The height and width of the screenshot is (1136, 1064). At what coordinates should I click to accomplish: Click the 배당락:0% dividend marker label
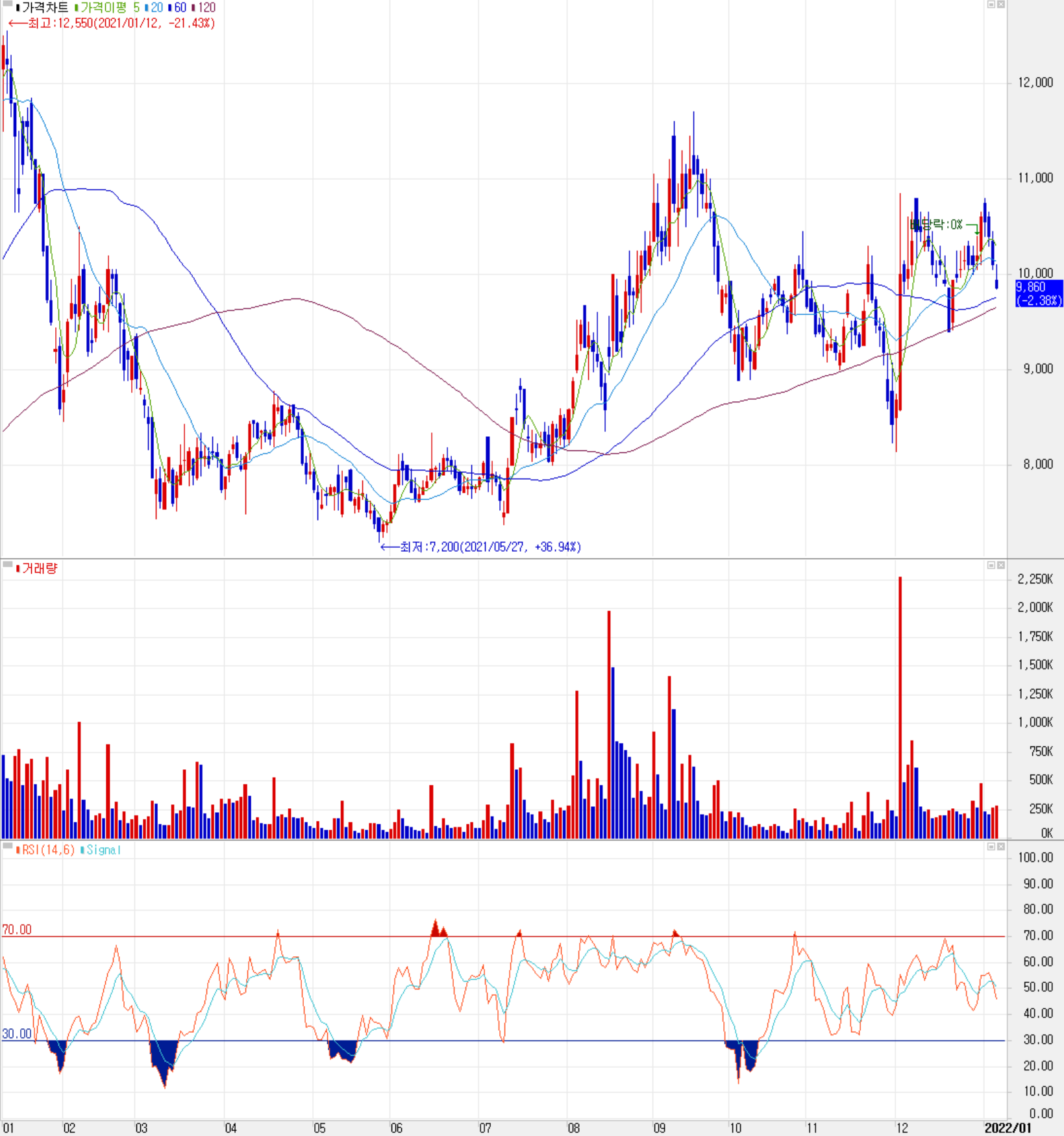point(935,225)
